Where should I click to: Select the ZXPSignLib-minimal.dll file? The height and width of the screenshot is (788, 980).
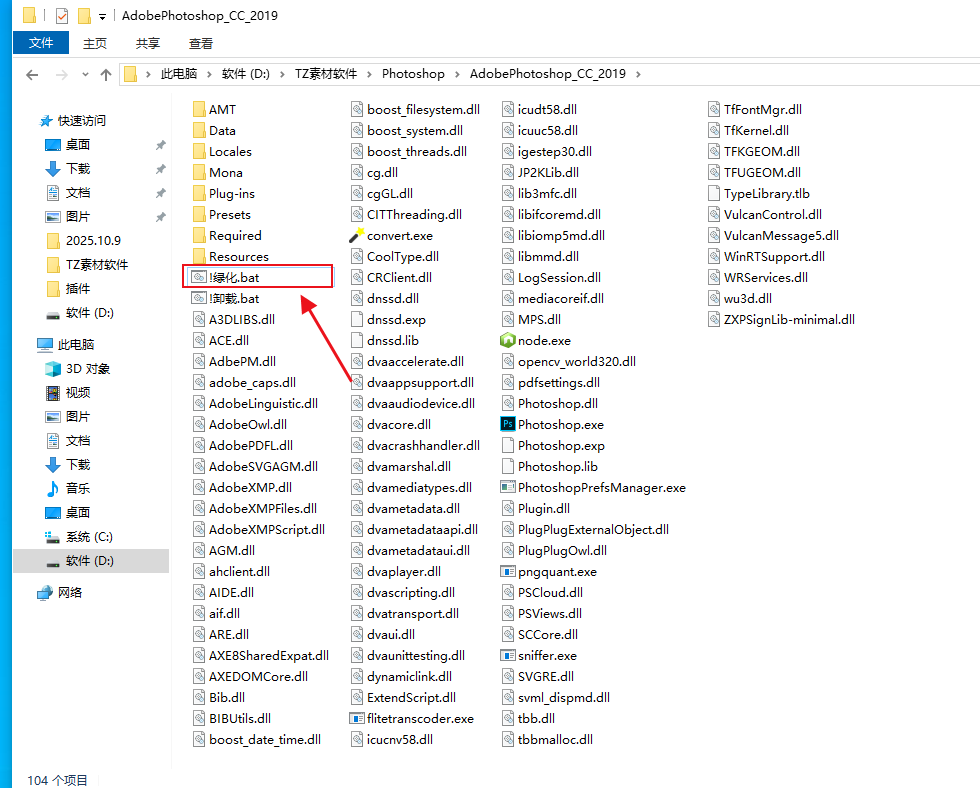click(x=781, y=319)
